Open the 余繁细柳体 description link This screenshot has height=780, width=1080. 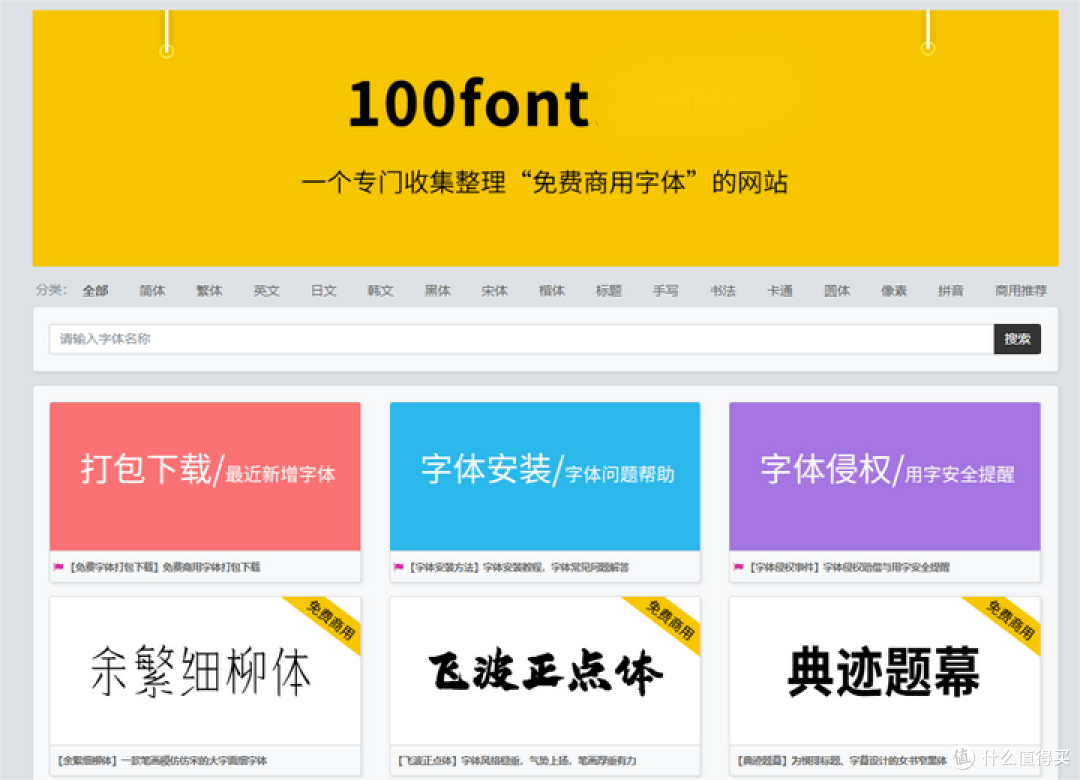coord(162,761)
